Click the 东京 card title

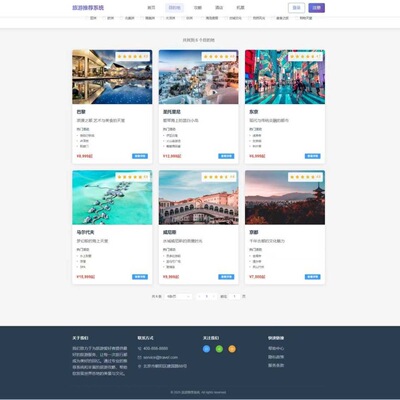254,112
